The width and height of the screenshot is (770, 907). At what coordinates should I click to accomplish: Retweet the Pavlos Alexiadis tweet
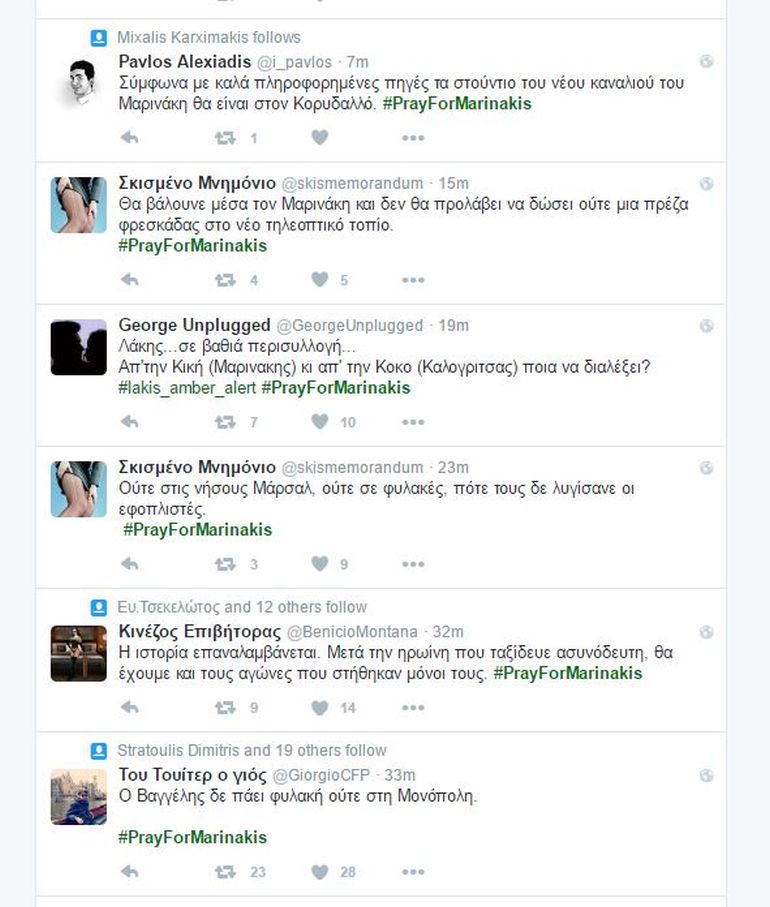point(226,138)
